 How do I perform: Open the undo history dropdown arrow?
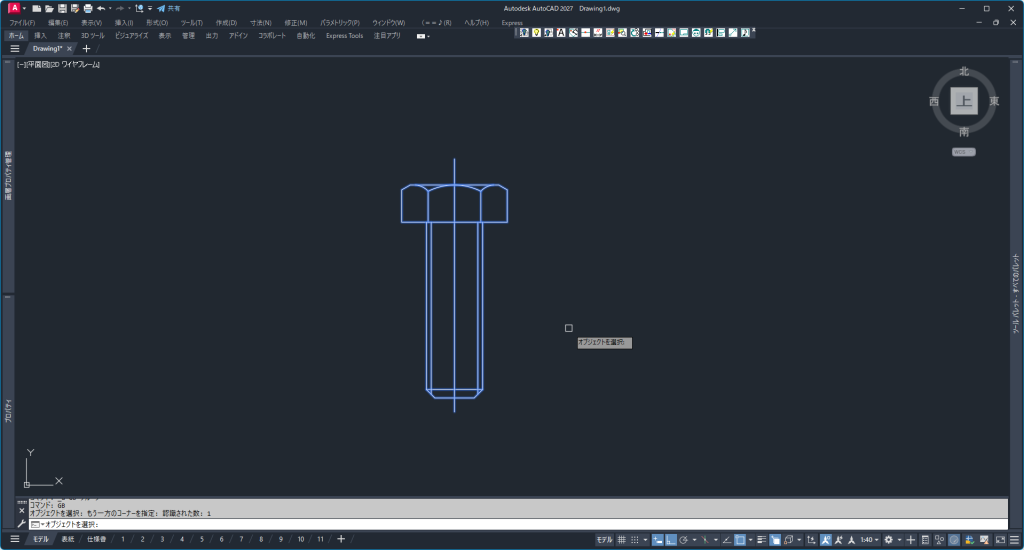[110, 8]
